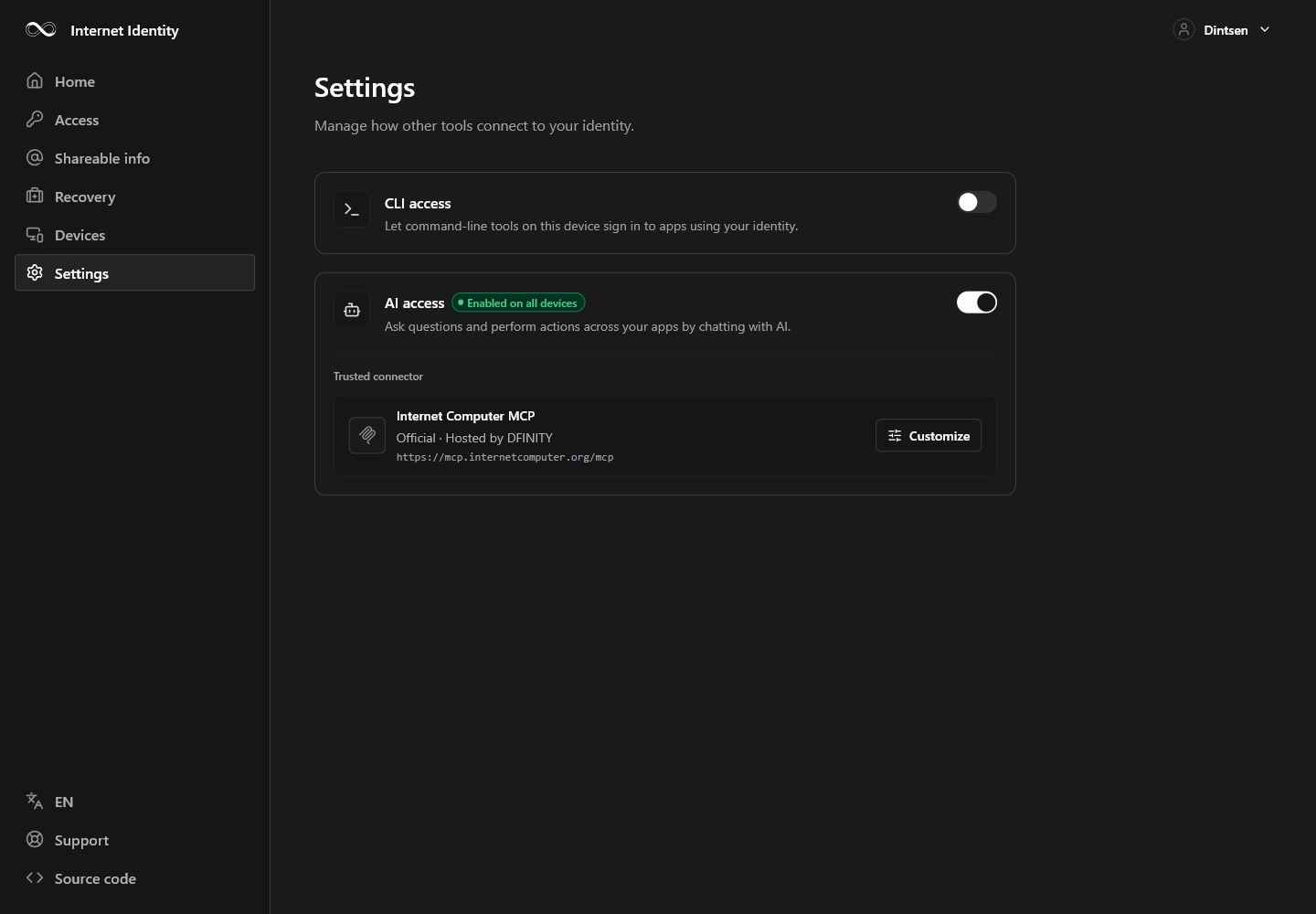
Task: Click the Access key icon
Action: tap(35, 120)
